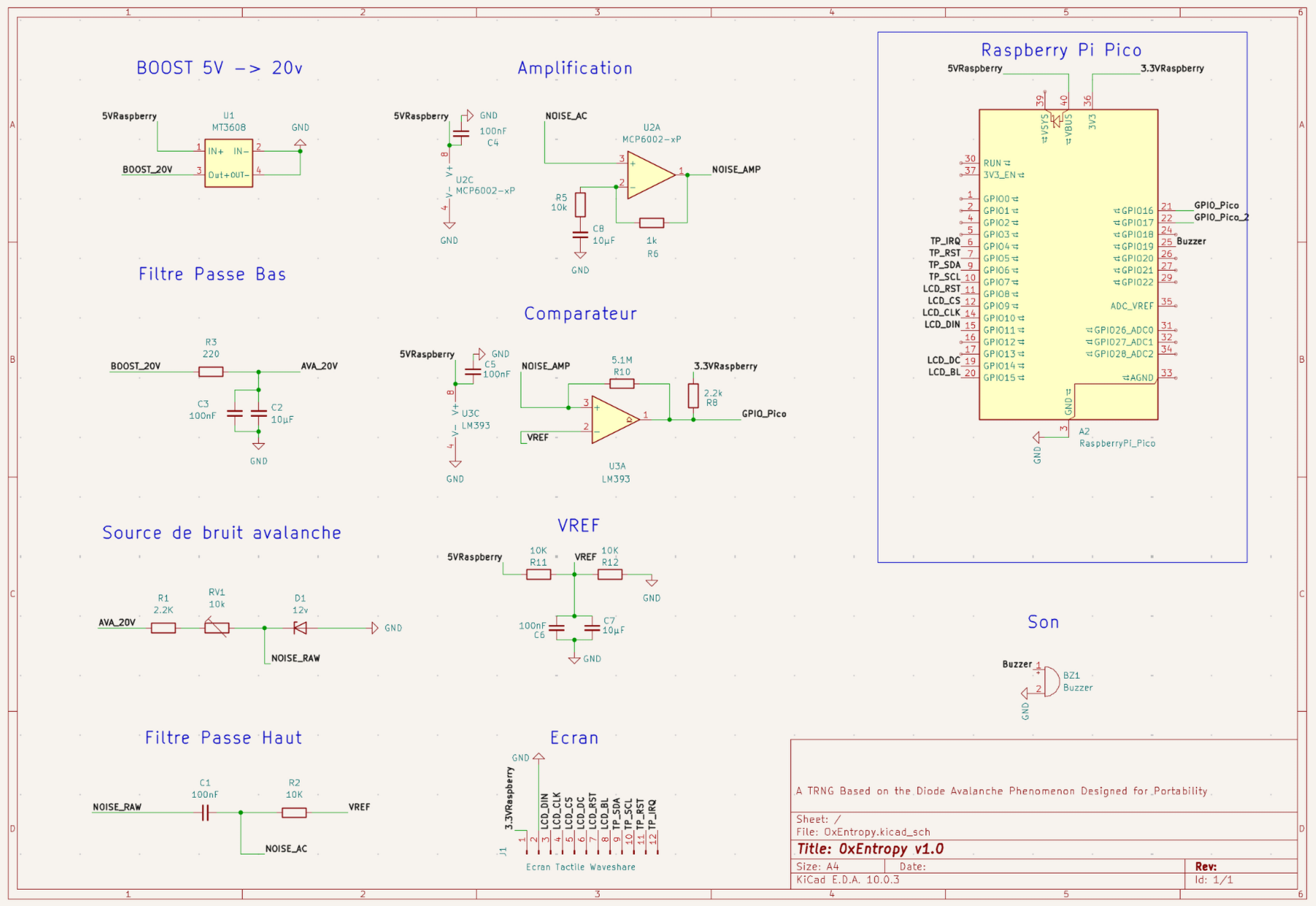The width and height of the screenshot is (1316, 906).
Task: Click 'Source de bruit avalanche' heading
Action: pyautogui.click(x=222, y=533)
